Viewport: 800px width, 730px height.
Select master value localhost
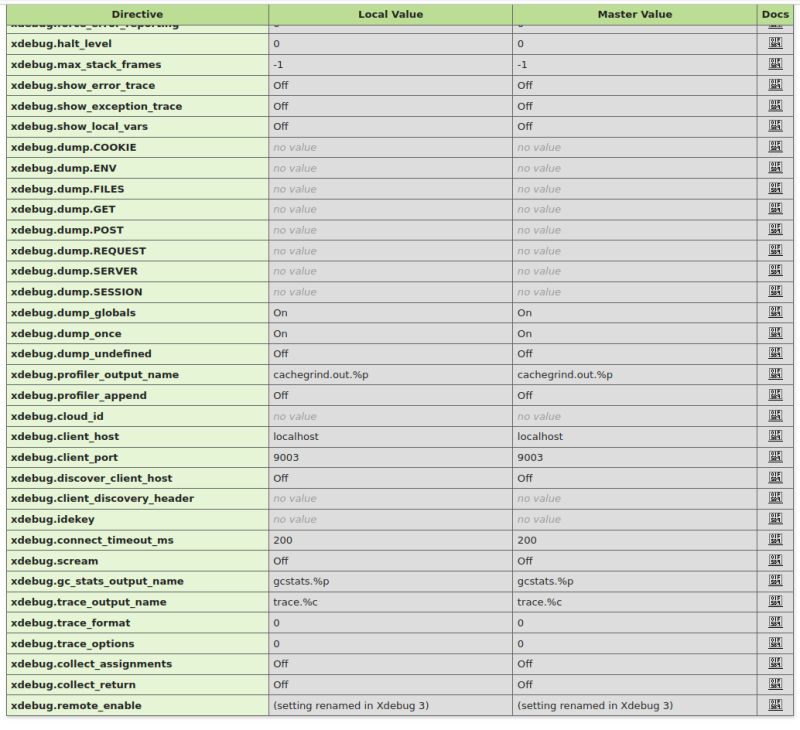point(540,437)
